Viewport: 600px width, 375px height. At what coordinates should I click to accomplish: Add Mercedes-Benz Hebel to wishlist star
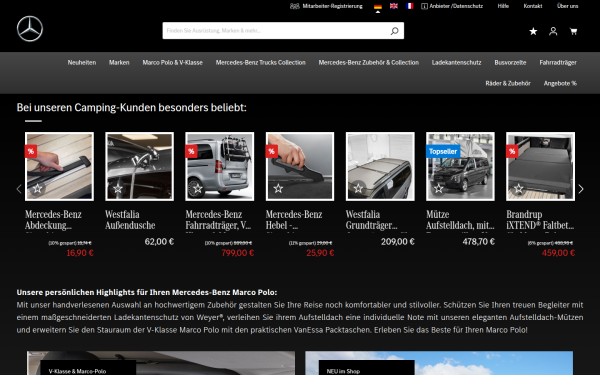pos(278,188)
